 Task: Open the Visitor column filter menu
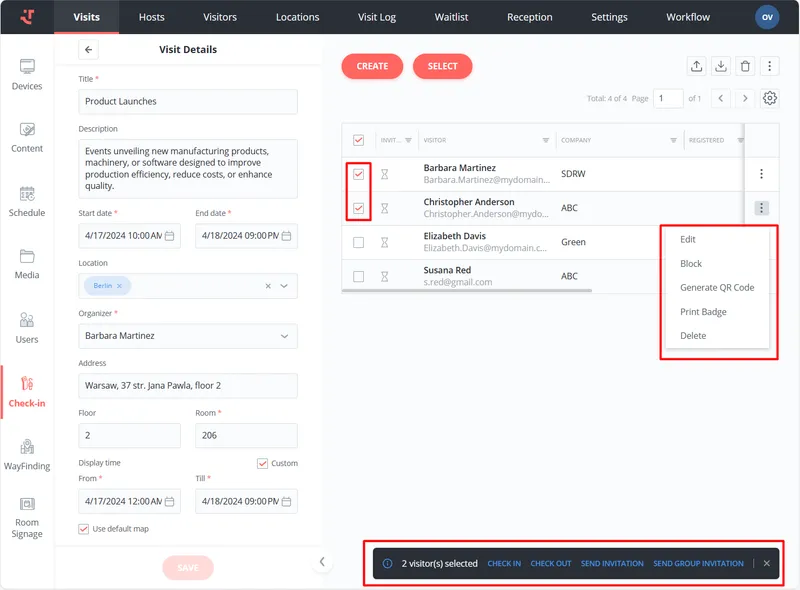click(545, 140)
